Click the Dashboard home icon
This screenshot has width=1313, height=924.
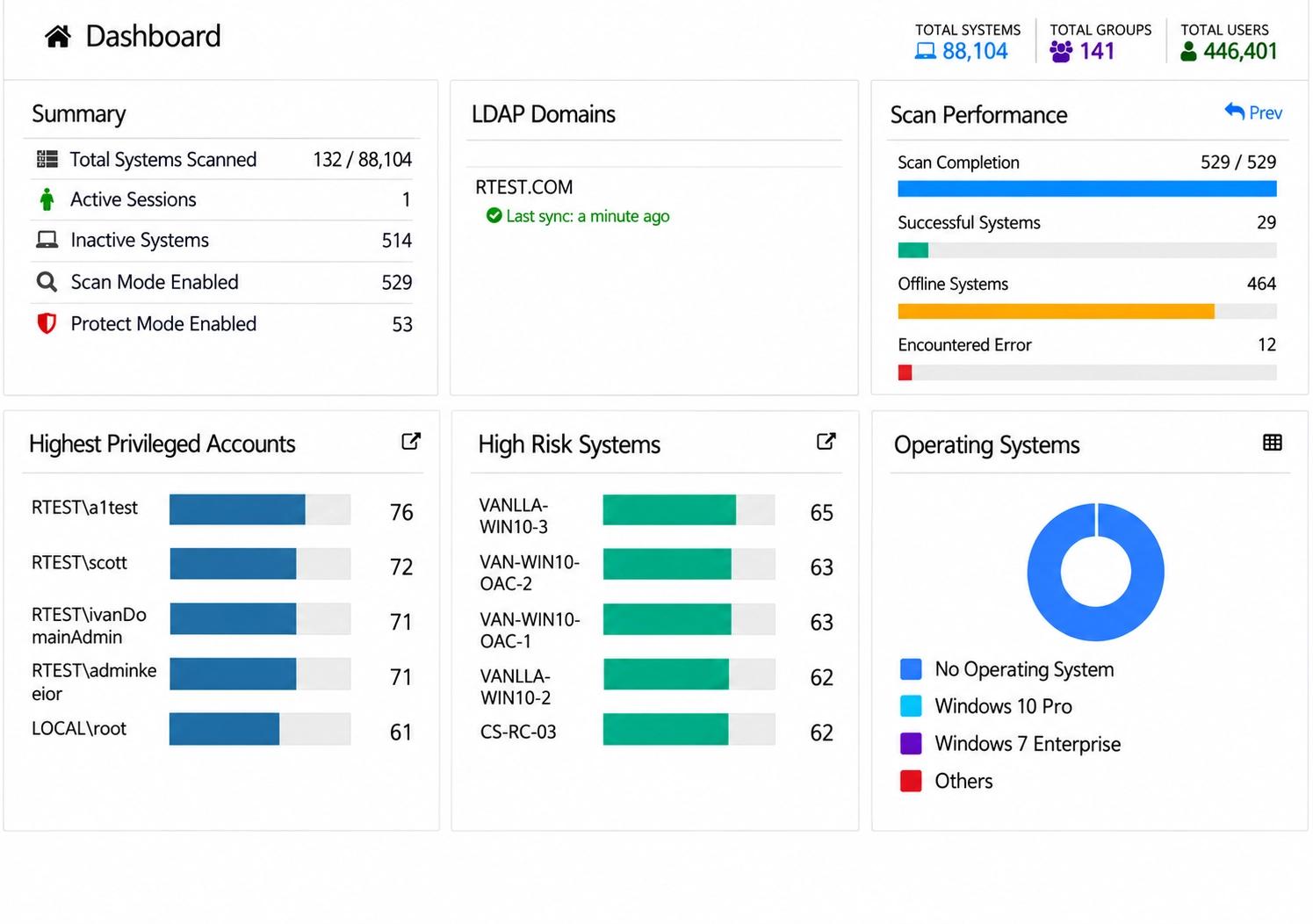(58, 36)
